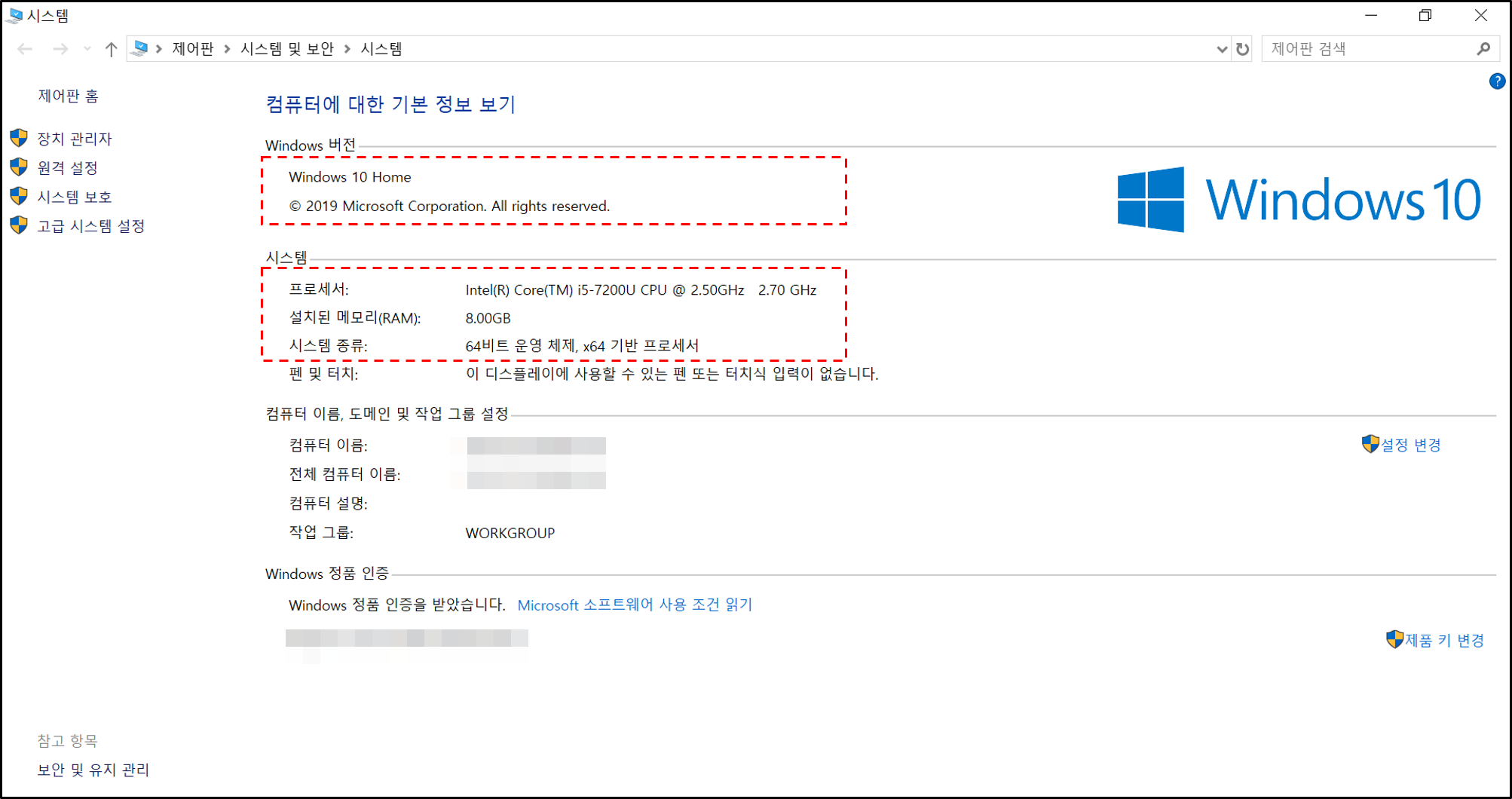Viewport: 1512px width, 799px height.
Task: Click the refresh icon in the address bar
Action: [1241, 48]
